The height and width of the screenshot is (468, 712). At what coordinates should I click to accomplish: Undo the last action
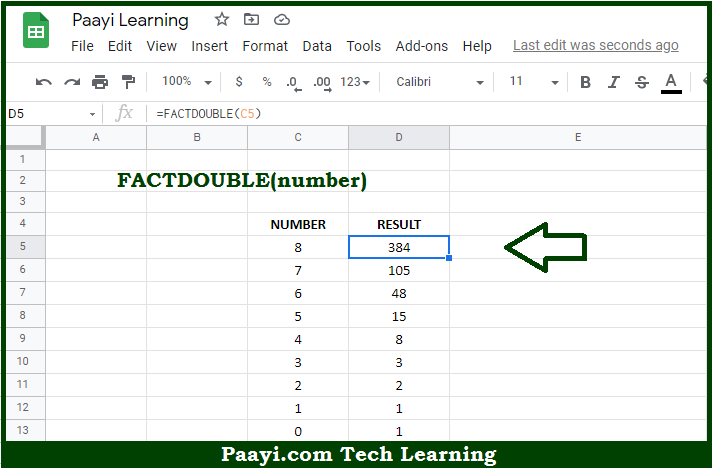click(44, 82)
